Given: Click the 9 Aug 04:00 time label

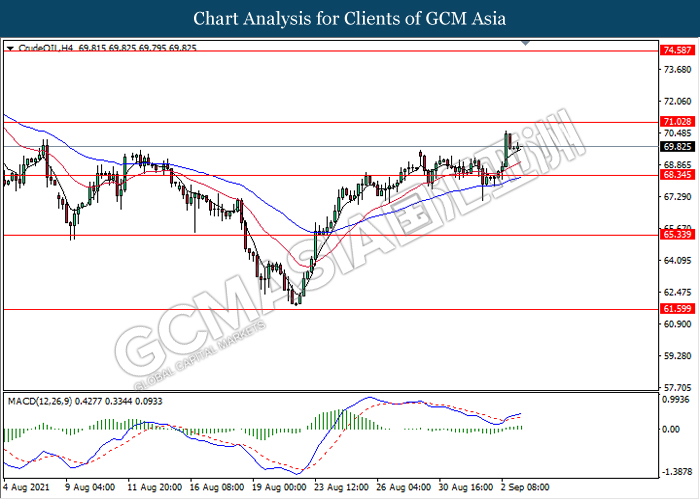Looking at the screenshot, I should [90, 487].
